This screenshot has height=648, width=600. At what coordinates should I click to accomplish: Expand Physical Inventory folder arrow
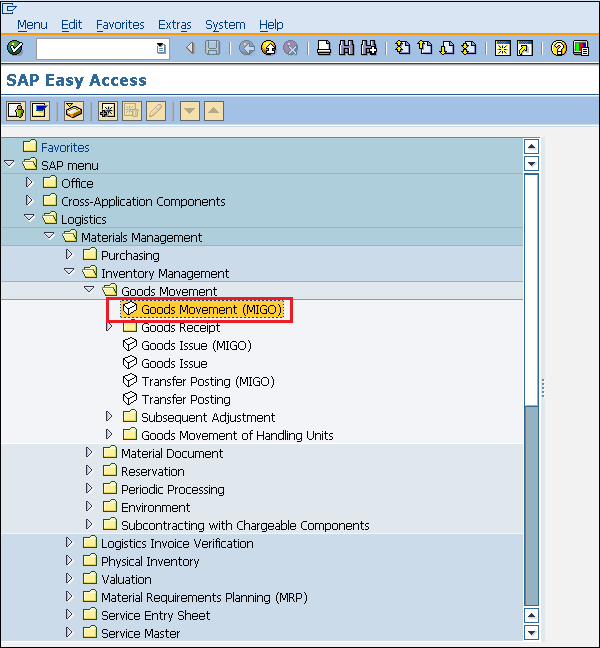click(69, 560)
